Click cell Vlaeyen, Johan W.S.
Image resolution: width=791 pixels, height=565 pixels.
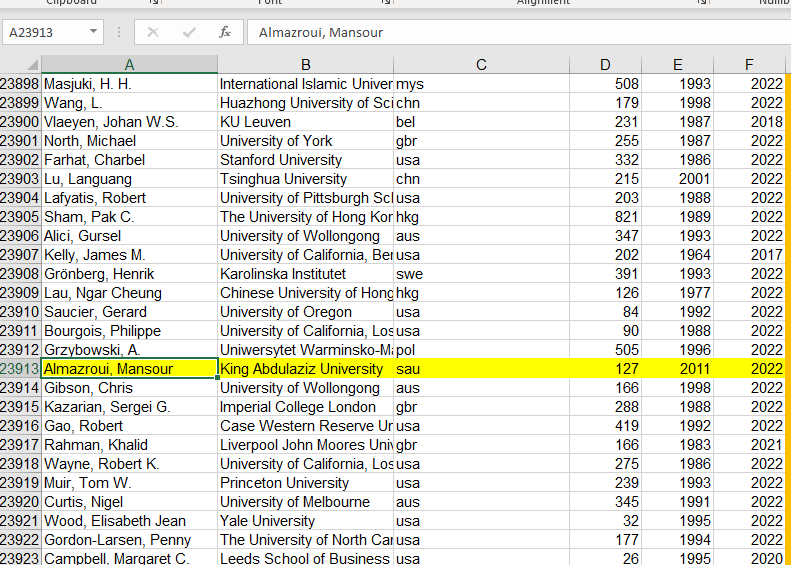pyautogui.click(x=129, y=122)
